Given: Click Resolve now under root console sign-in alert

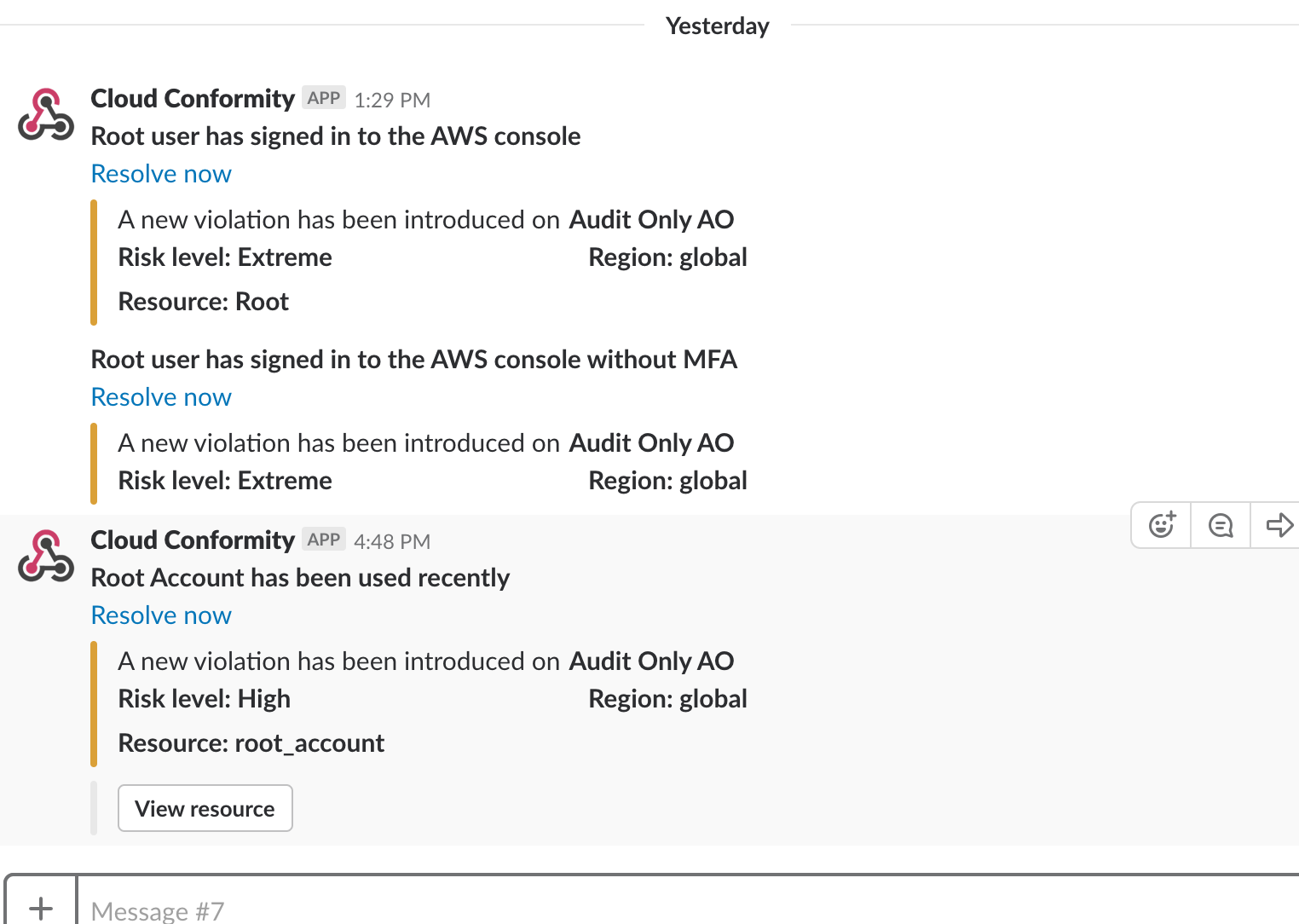Looking at the screenshot, I should tap(161, 174).
